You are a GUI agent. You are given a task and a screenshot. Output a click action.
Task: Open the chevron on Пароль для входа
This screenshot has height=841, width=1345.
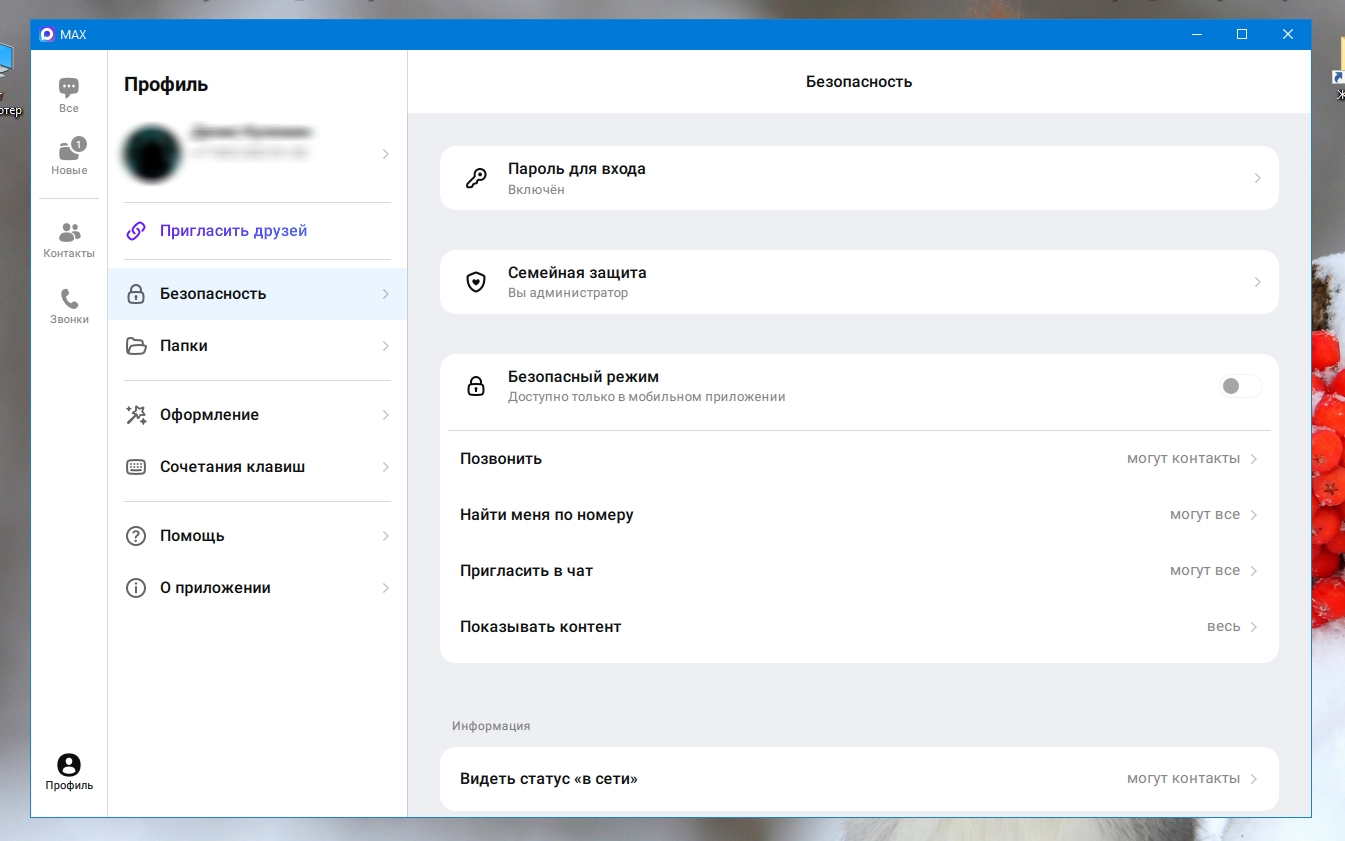click(x=1257, y=178)
